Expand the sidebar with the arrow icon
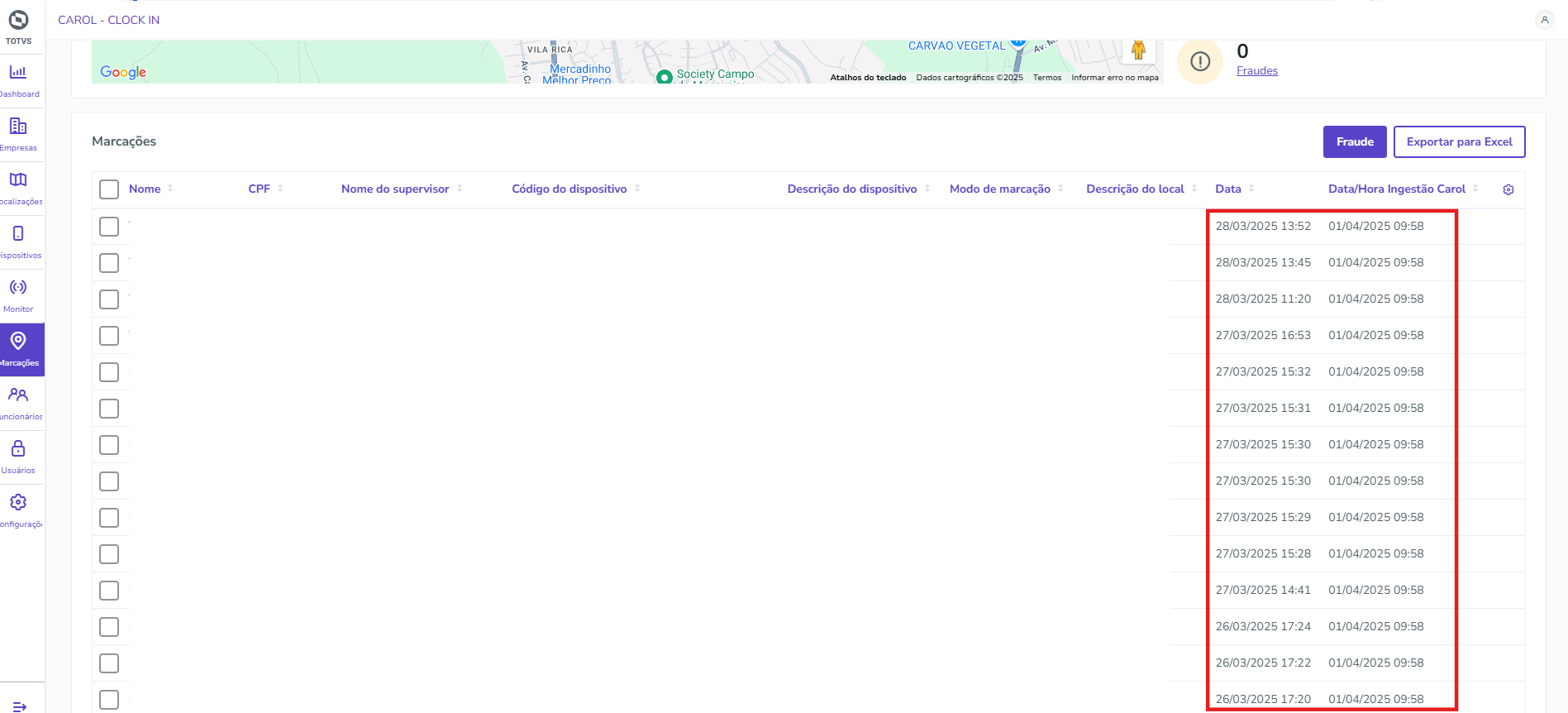Screen dimensions: 1568x713 (x=20, y=706)
